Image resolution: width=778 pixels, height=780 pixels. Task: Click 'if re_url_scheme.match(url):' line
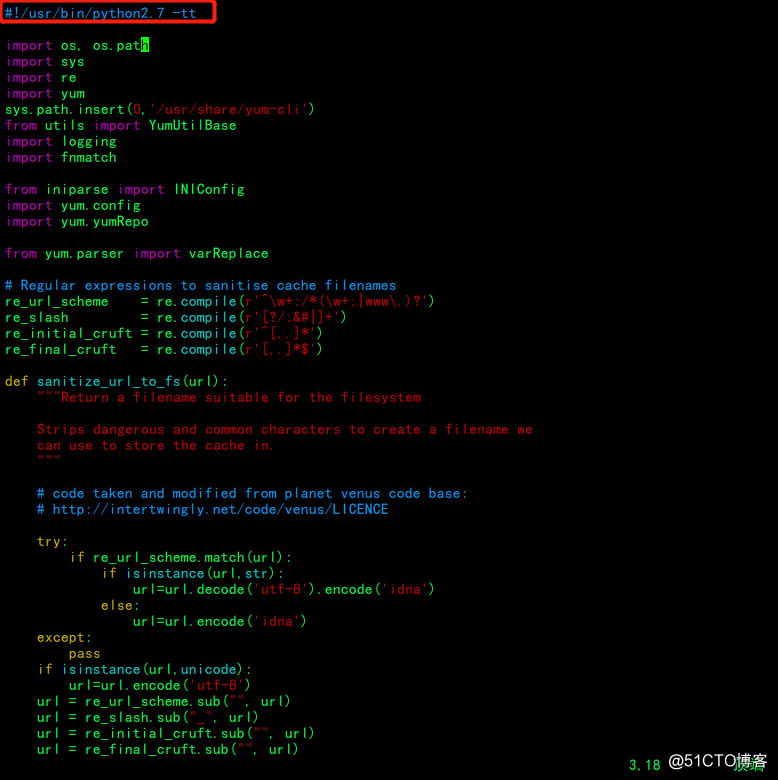pyautogui.click(x=181, y=558)
